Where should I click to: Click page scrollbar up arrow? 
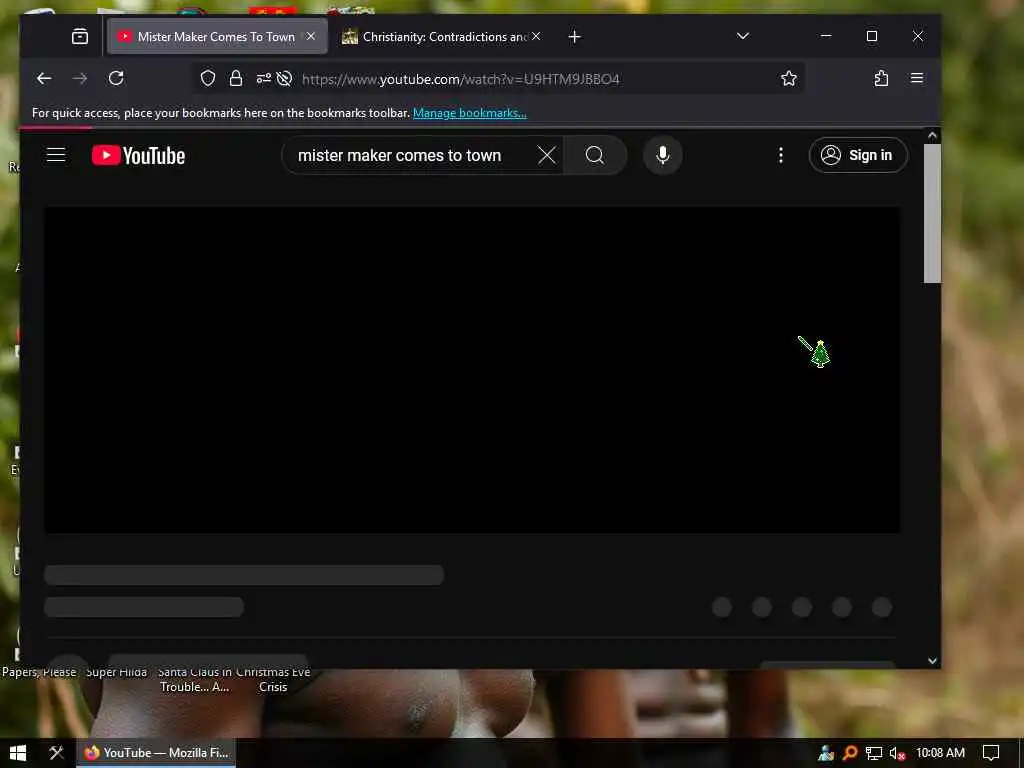pos(933,136)
